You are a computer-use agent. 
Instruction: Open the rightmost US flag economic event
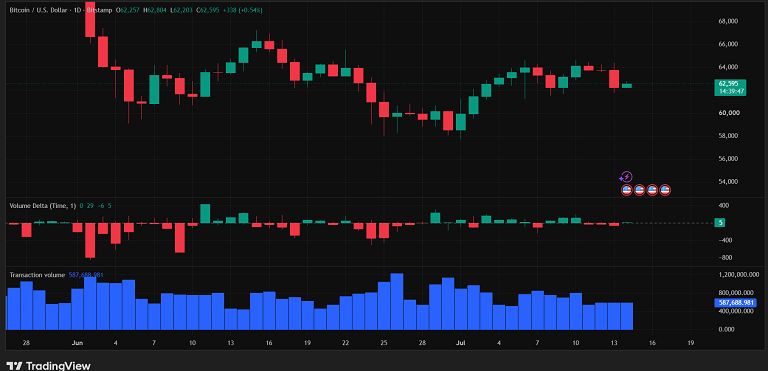[665, 190]
